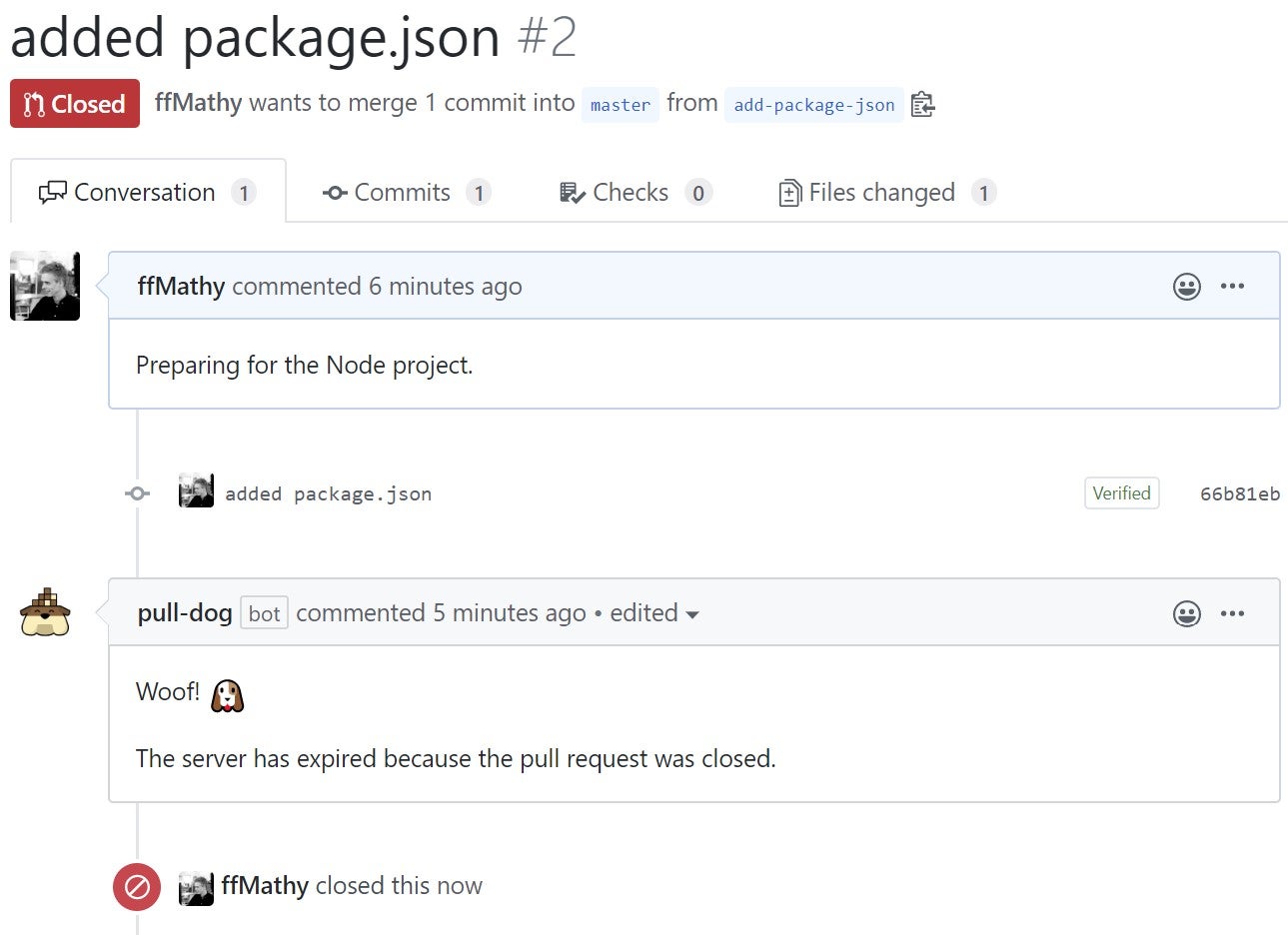This screenshot has height=935, width=1288.
Task: Click the red closed event icon
Action: (x=137, y=886)
